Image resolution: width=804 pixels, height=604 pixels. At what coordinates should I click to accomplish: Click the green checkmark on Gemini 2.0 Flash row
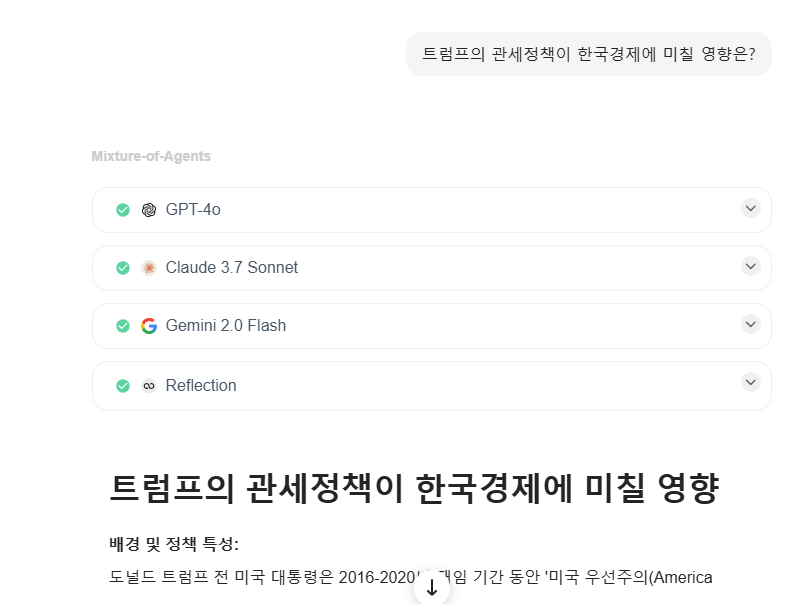pos(123,326)
